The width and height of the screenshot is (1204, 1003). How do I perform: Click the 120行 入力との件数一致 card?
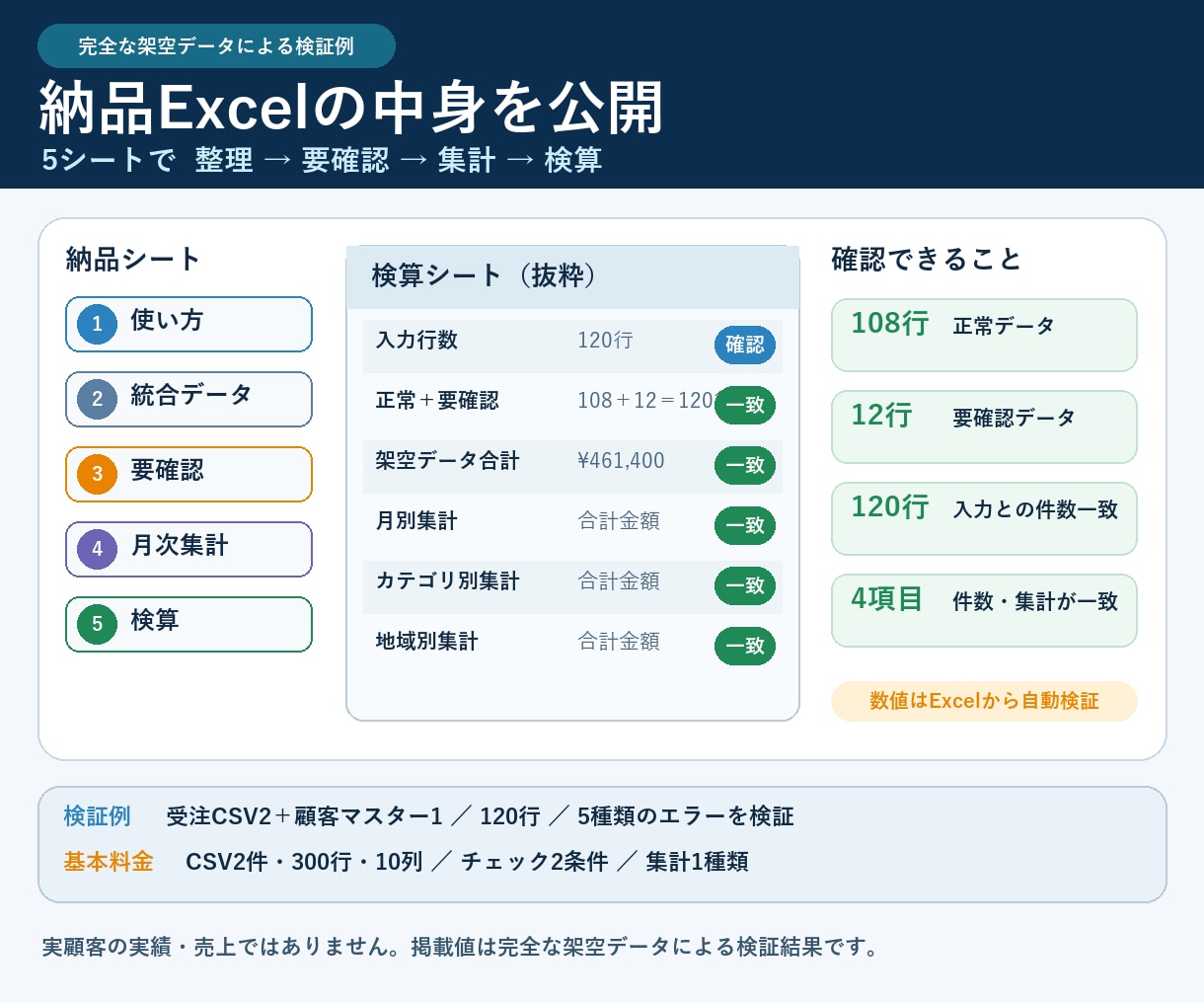point(984,519)
